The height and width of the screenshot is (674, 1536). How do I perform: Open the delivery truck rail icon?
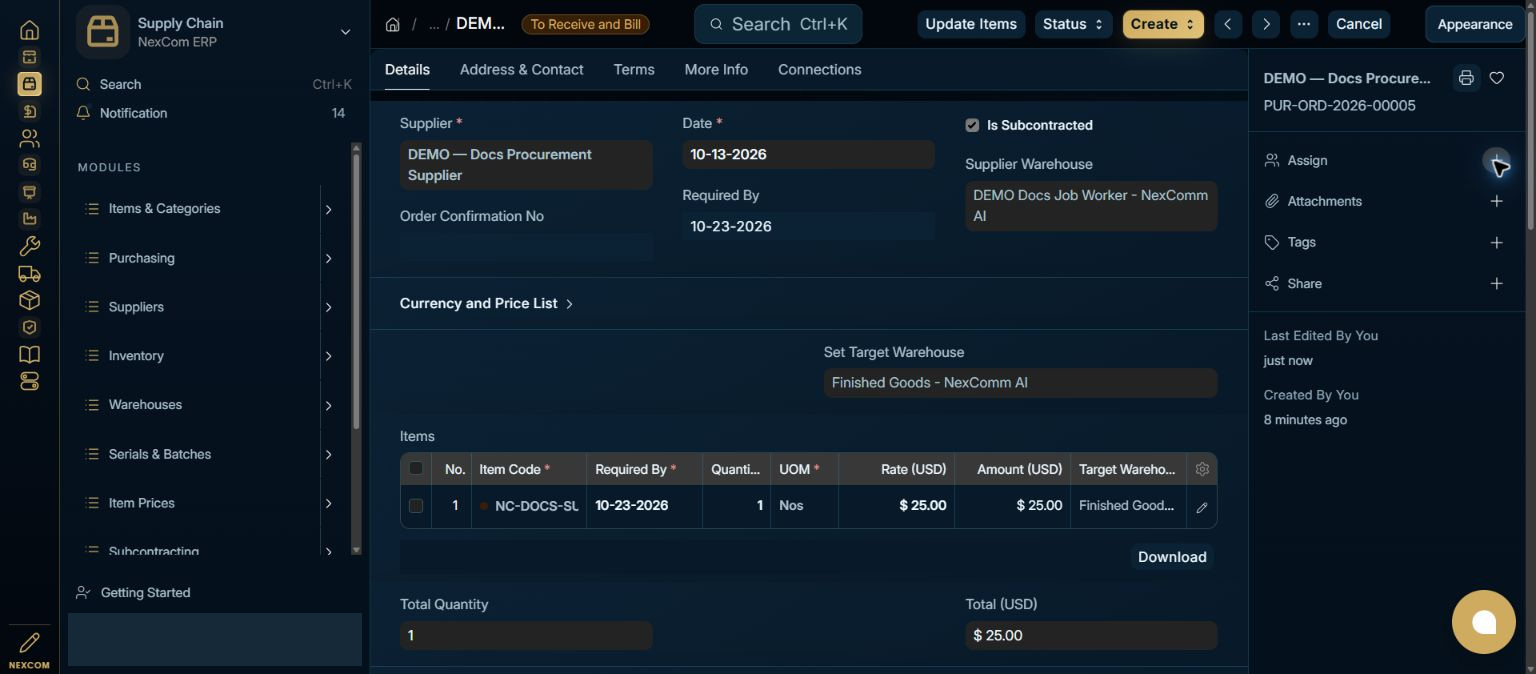point(29,273)
